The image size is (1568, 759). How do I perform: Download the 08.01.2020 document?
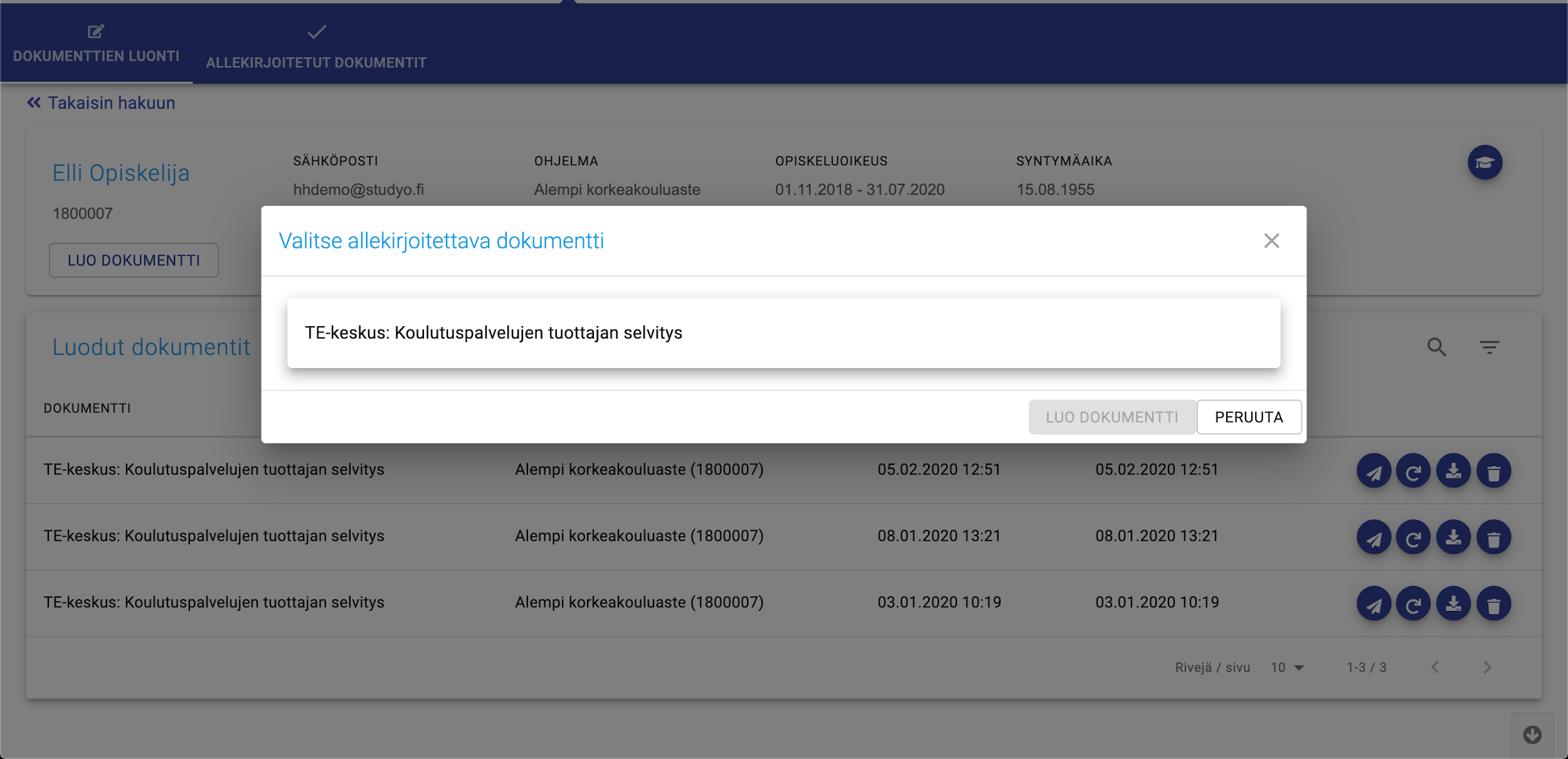[x=1453, y=538]
